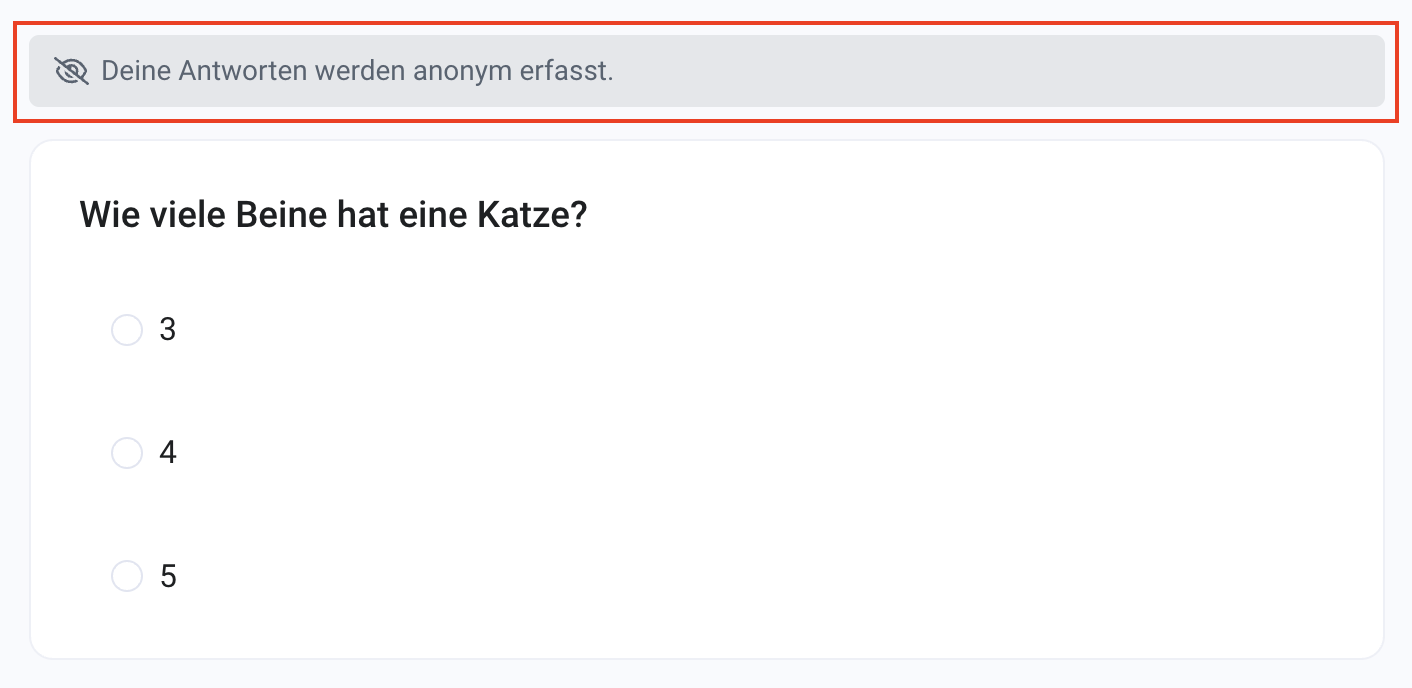Click the question "Wie viele Beine hat eine Katze?"

[333, 215]
